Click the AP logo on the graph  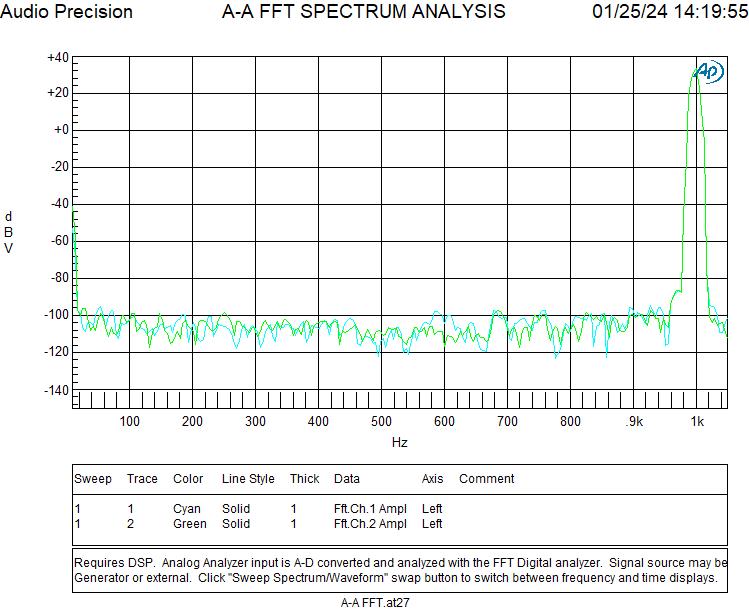click(708, 71)
